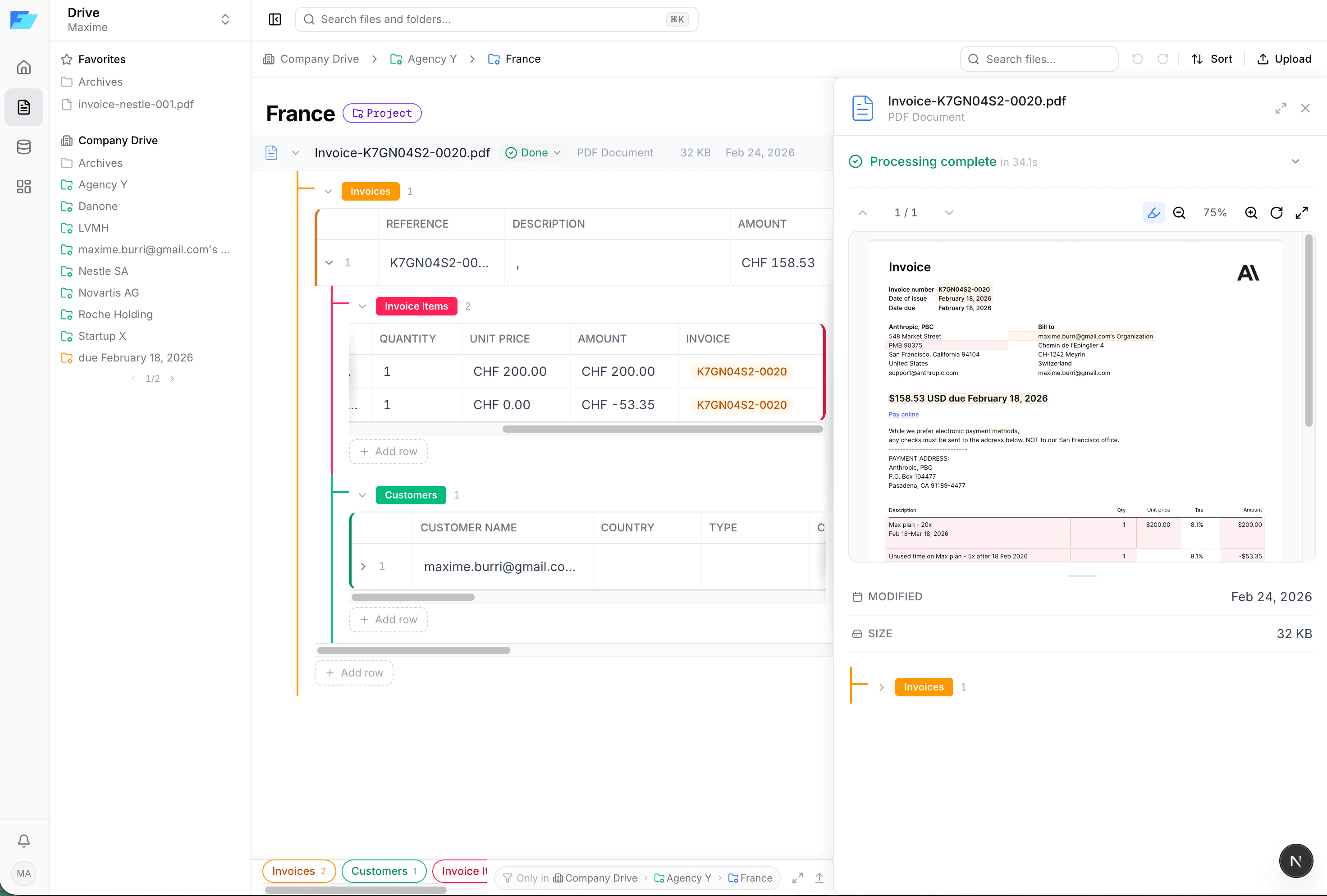Expand the Processing complete details

click(x=1295, y=162)
